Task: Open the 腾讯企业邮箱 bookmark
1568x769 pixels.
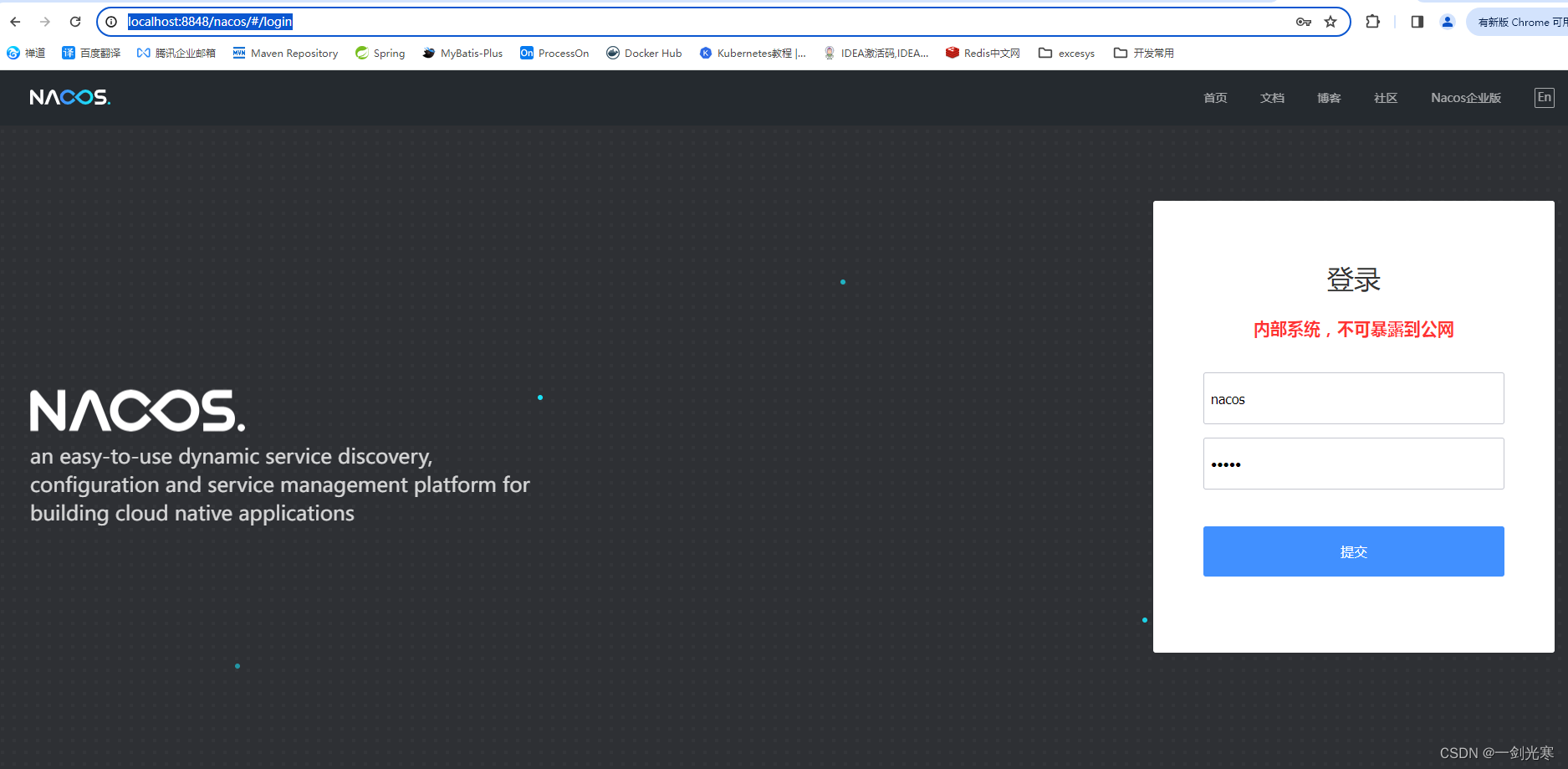Action: tap(176, 53)
